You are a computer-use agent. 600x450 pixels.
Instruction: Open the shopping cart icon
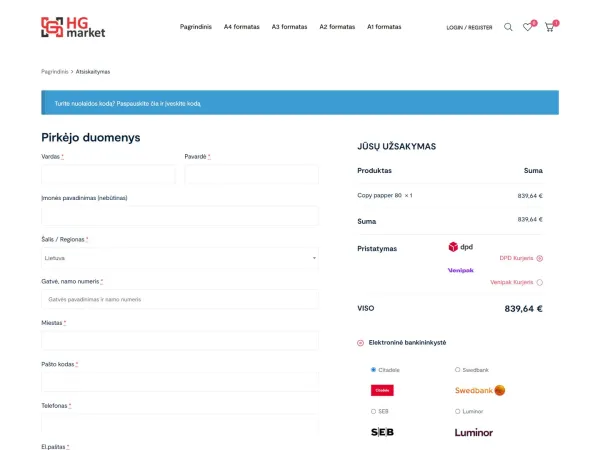pyautogui.click(x=549, y=27)
